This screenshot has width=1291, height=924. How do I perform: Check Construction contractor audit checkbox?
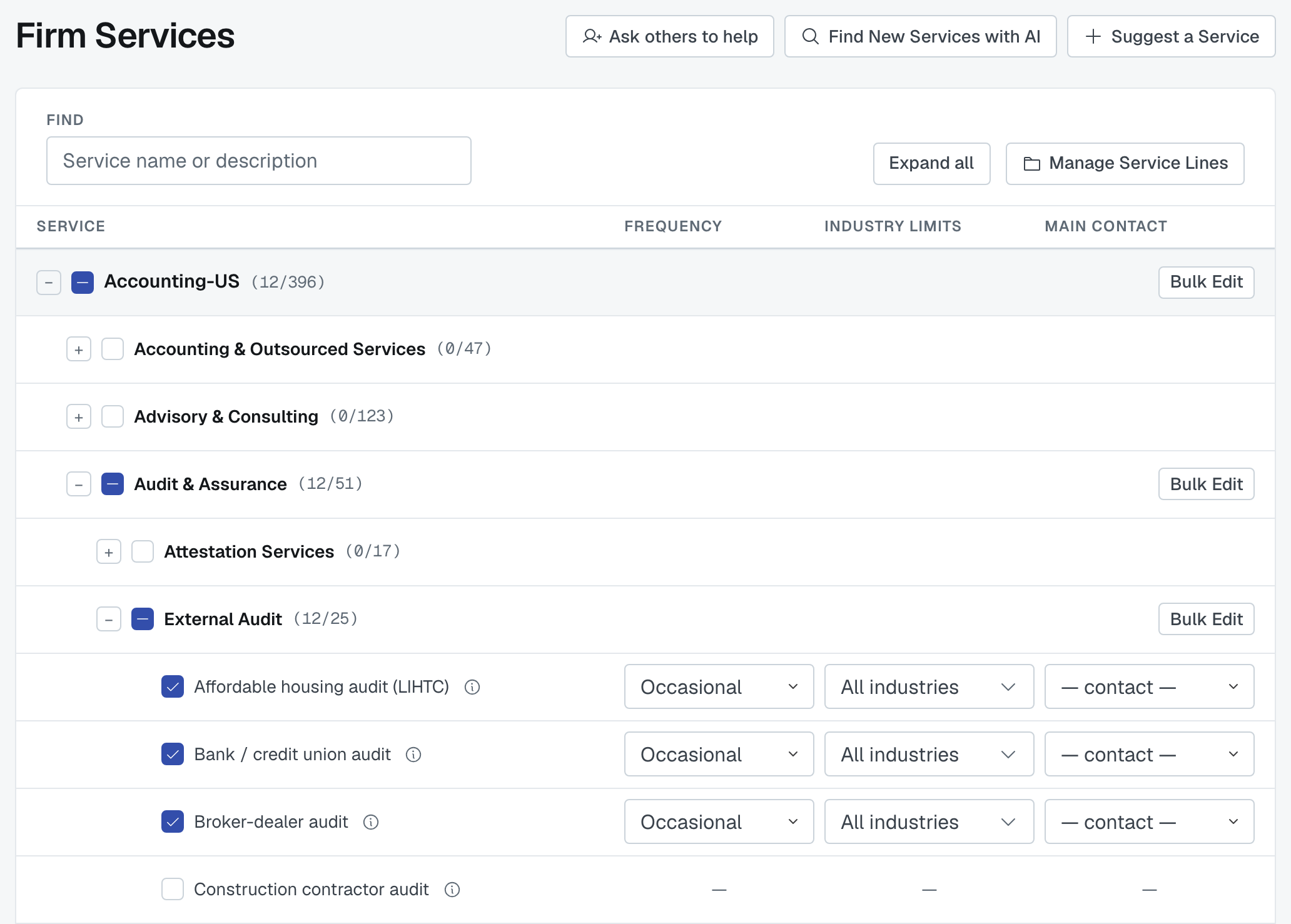pos(173,889)
